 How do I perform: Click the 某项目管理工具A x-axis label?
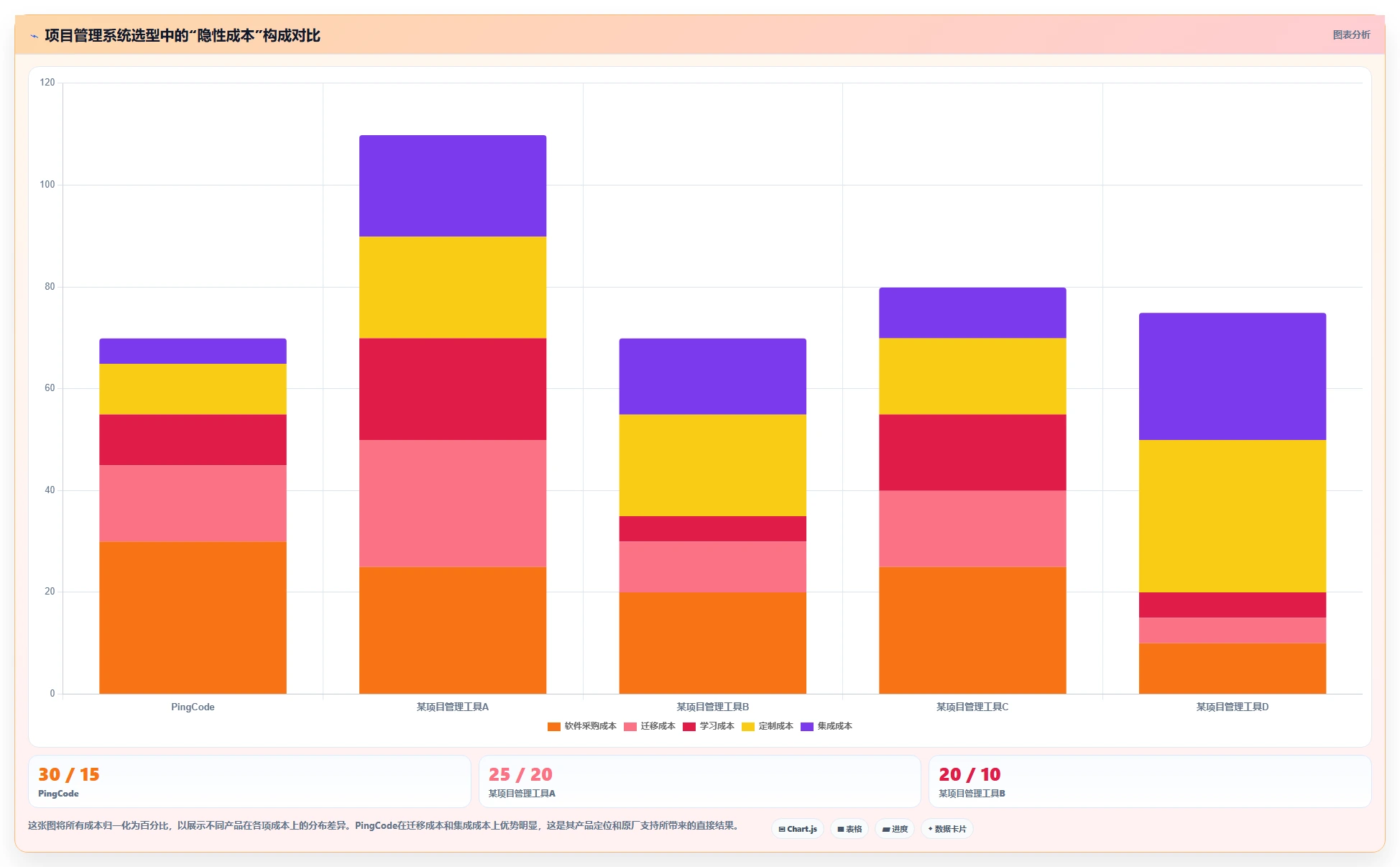(453, 707)
